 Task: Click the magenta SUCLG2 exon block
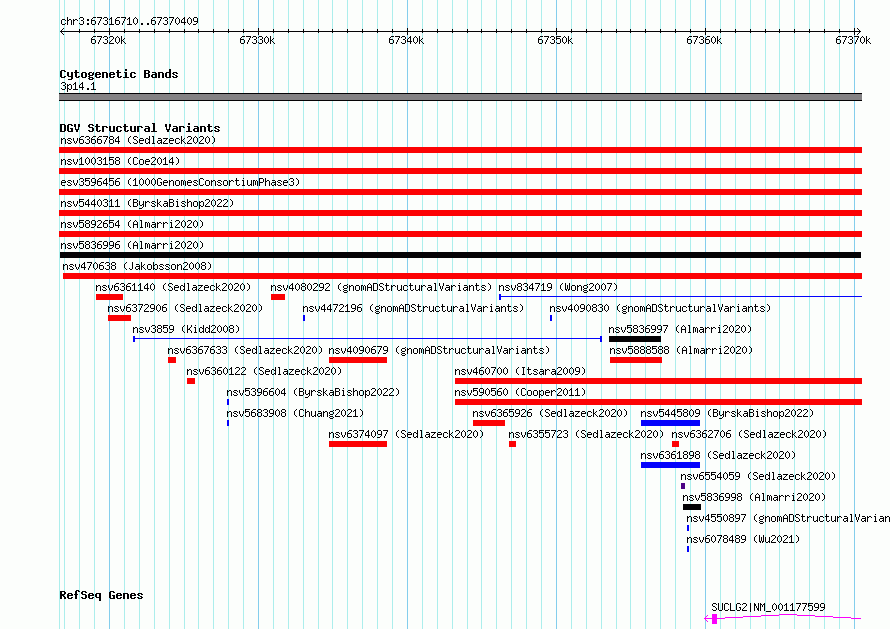715,619
